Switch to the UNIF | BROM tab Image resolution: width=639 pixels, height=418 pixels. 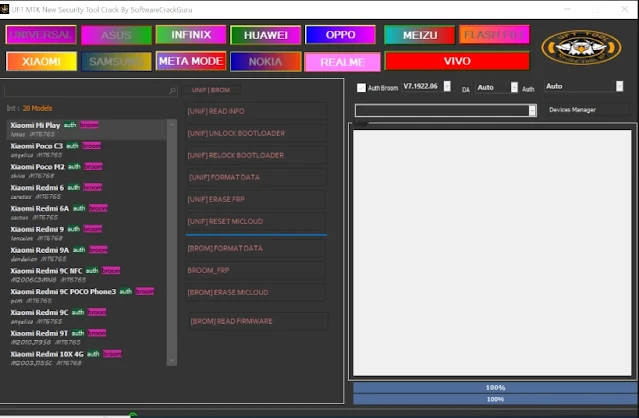[211, 90]
